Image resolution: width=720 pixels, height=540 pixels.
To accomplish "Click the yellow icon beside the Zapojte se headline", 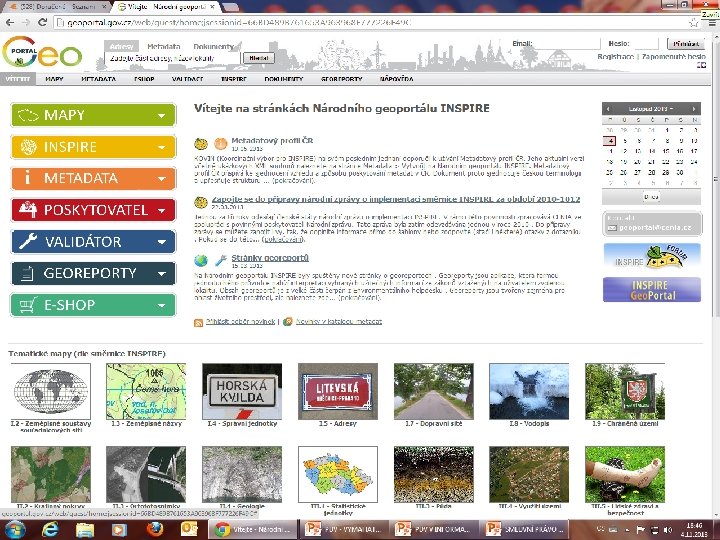I will coord(201,202).
